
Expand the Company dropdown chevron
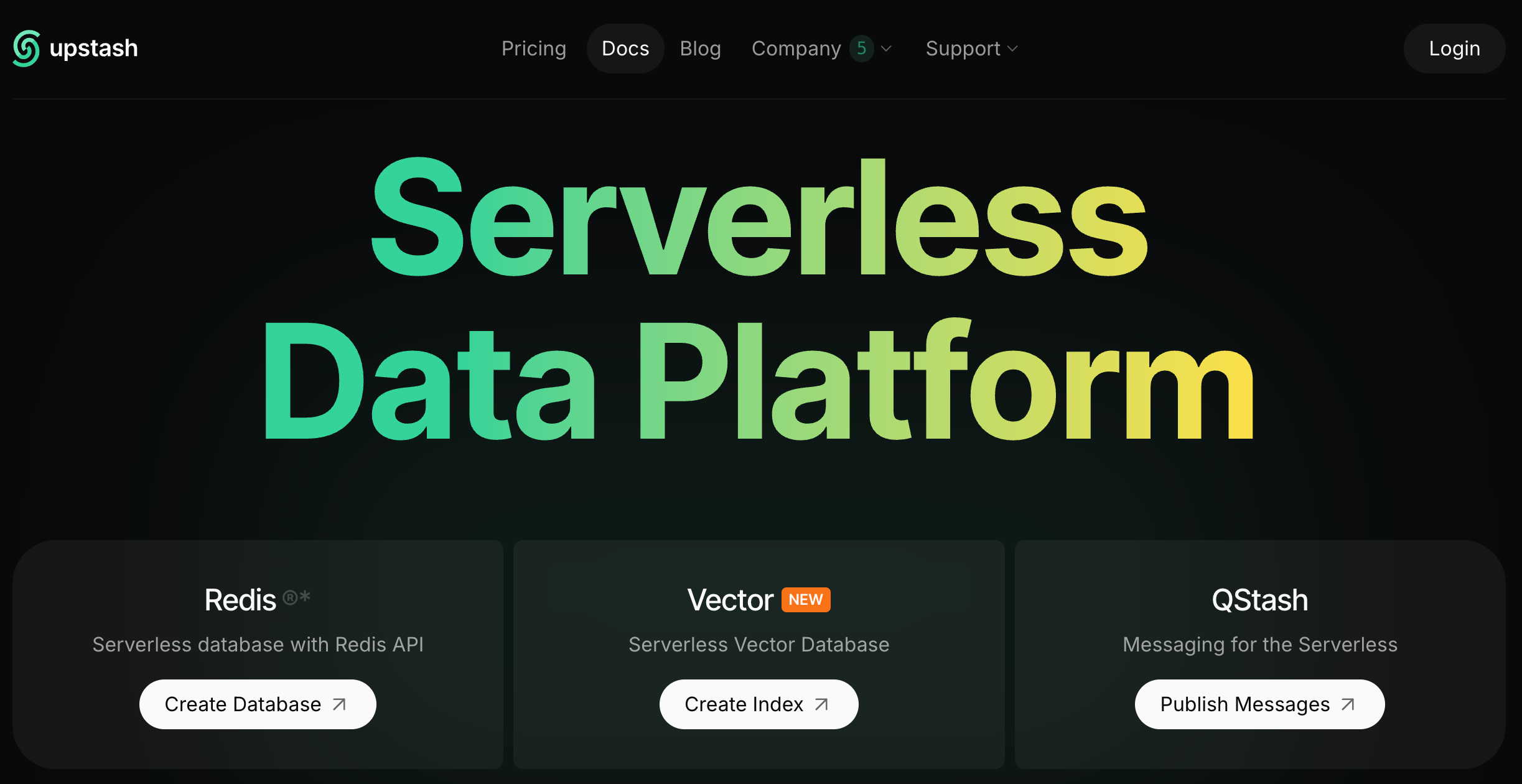(x=887, y=49)
